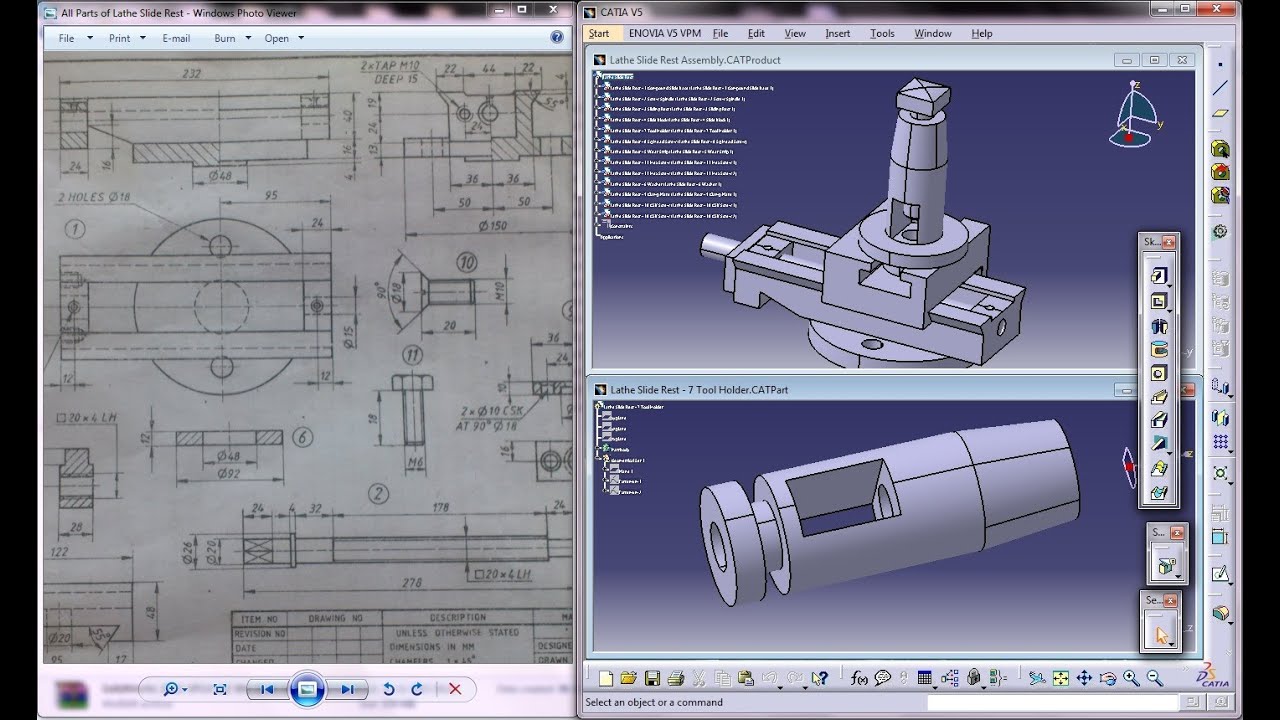Select the Pocket tool in floating toolbar
This screenshot has width=1280, height=720.
pos(1158,300)
